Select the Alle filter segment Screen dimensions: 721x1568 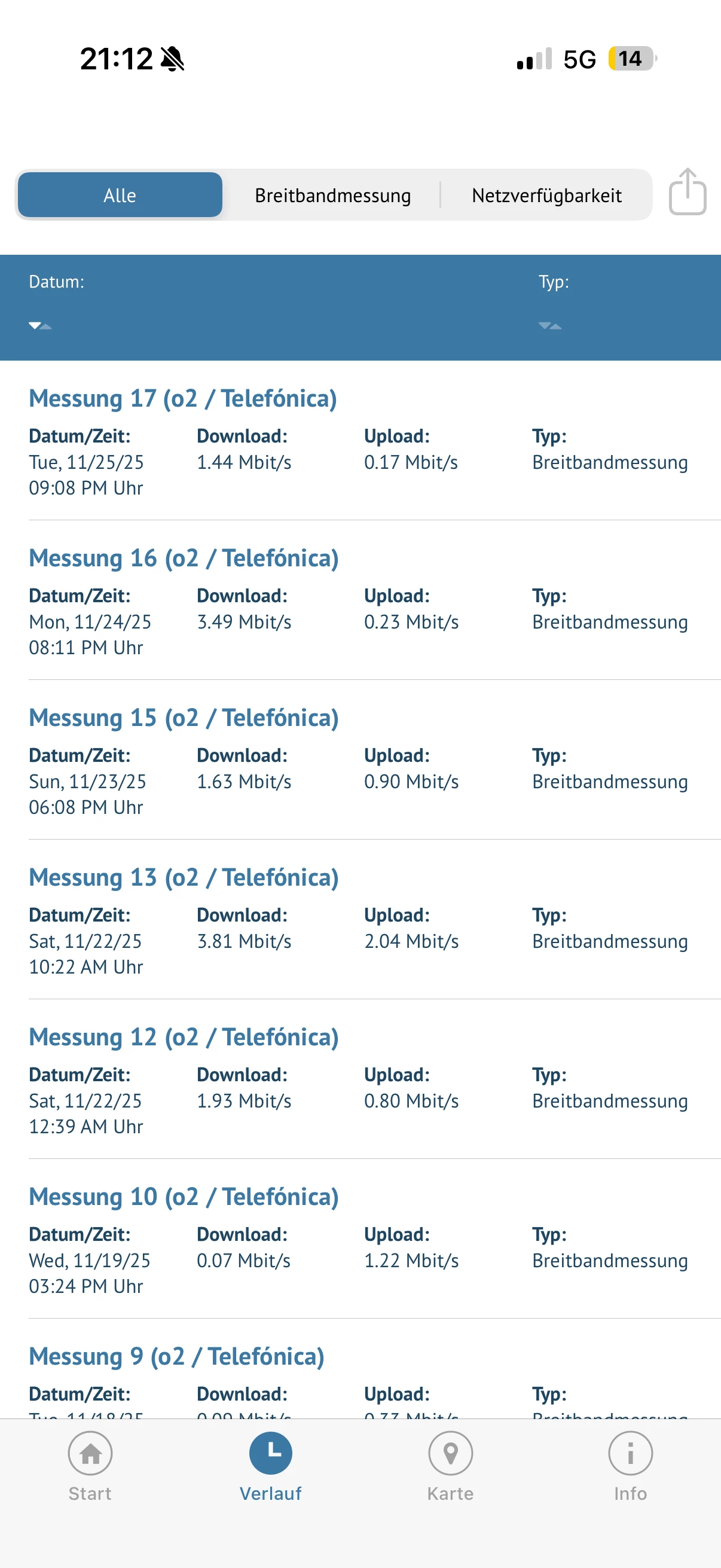coord(120,196)
